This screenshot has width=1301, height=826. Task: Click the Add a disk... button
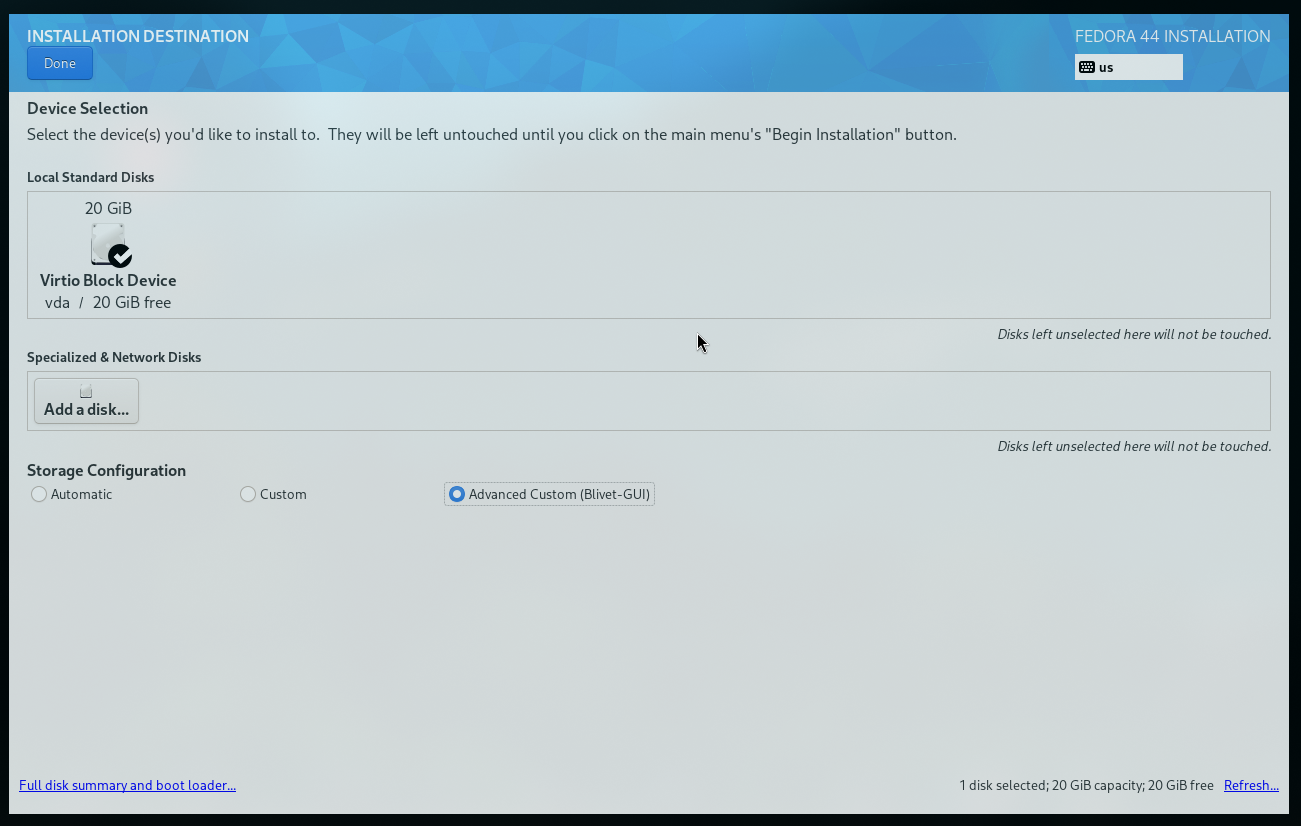86,401
